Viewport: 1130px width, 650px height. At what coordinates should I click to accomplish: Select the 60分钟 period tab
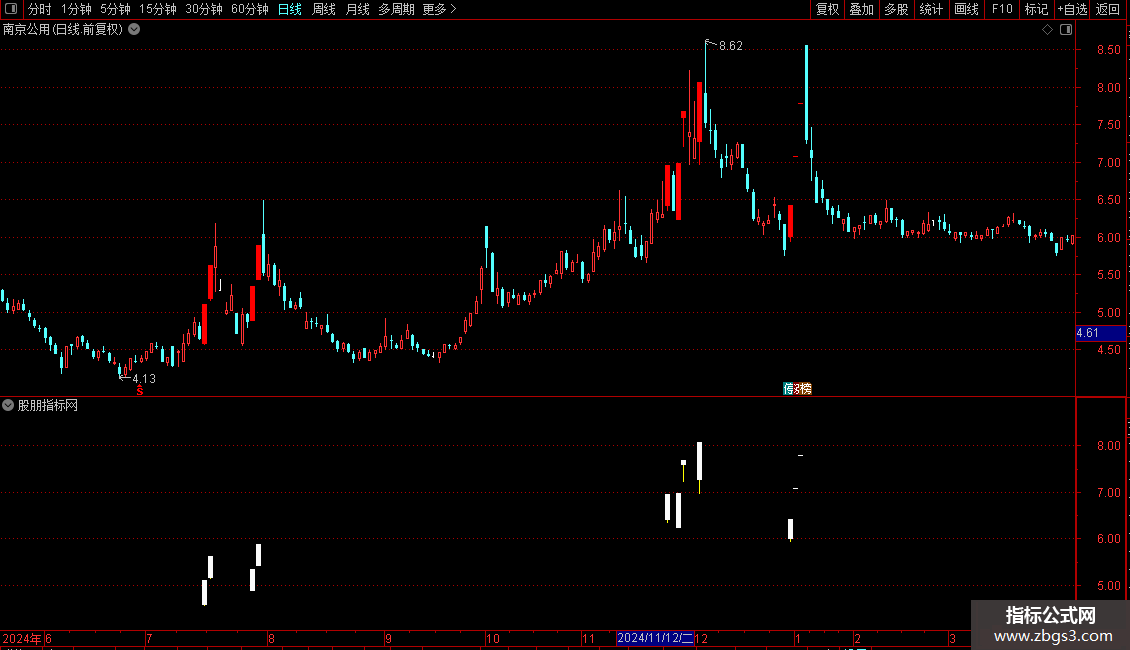(249, 9)
